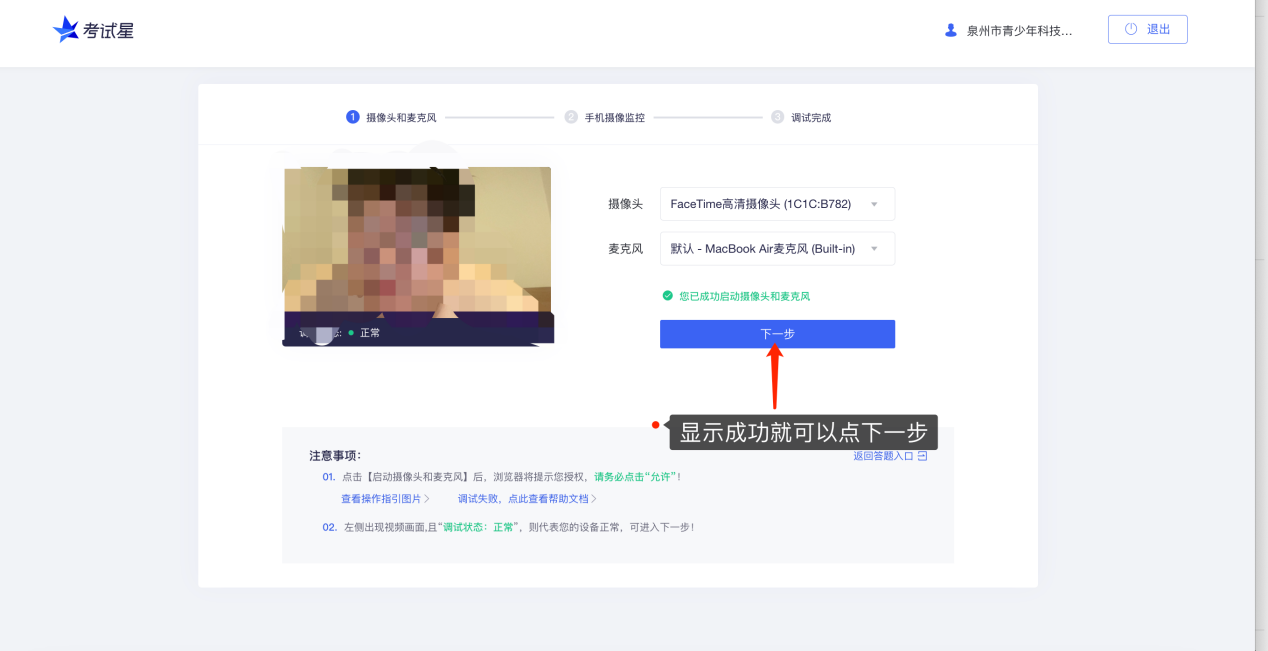Click the arrow on microphone selector
This screenshot has width=1268, height=651.
point(874,249)
